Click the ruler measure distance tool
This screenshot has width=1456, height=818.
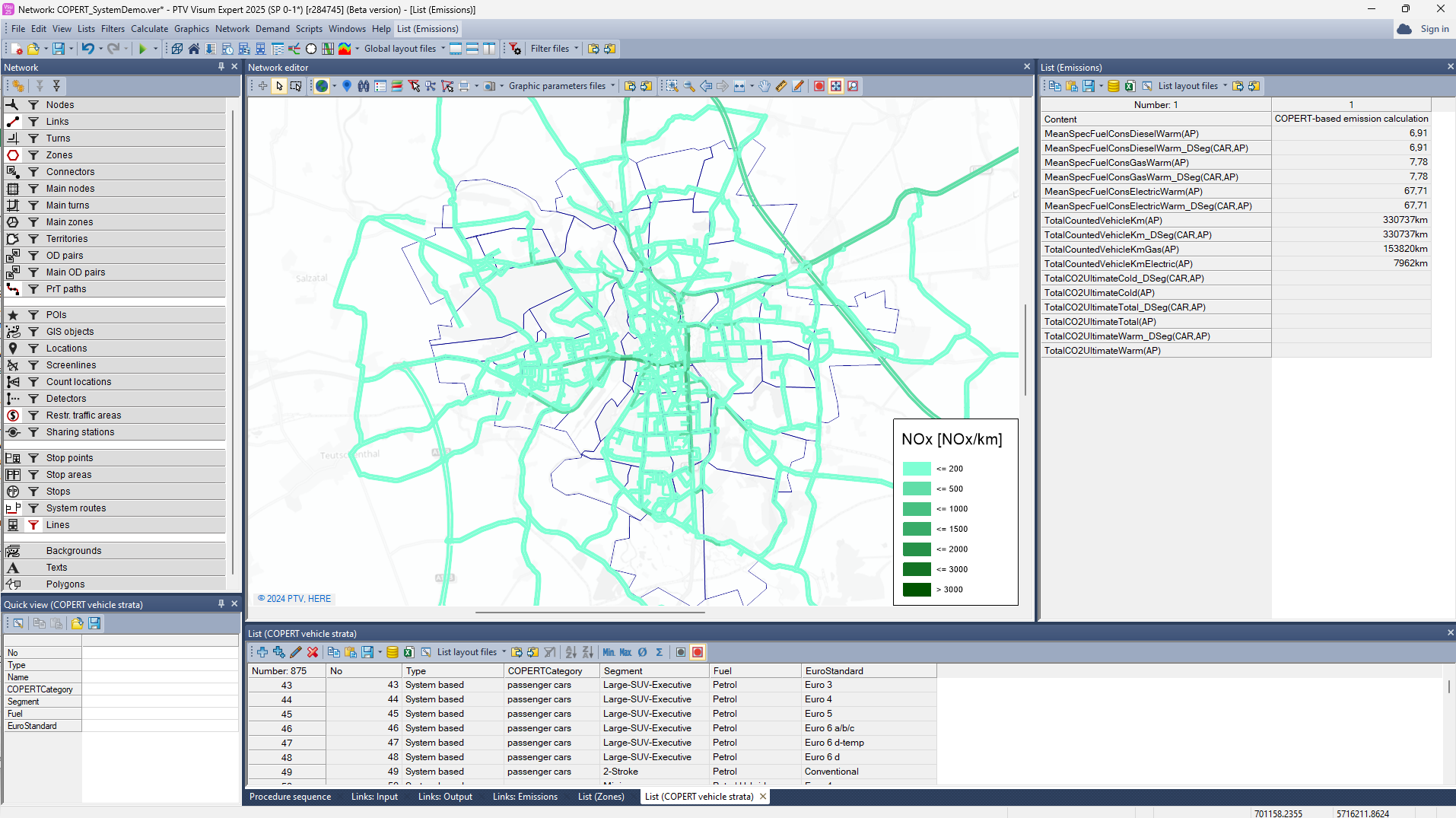tap(781, 86)
